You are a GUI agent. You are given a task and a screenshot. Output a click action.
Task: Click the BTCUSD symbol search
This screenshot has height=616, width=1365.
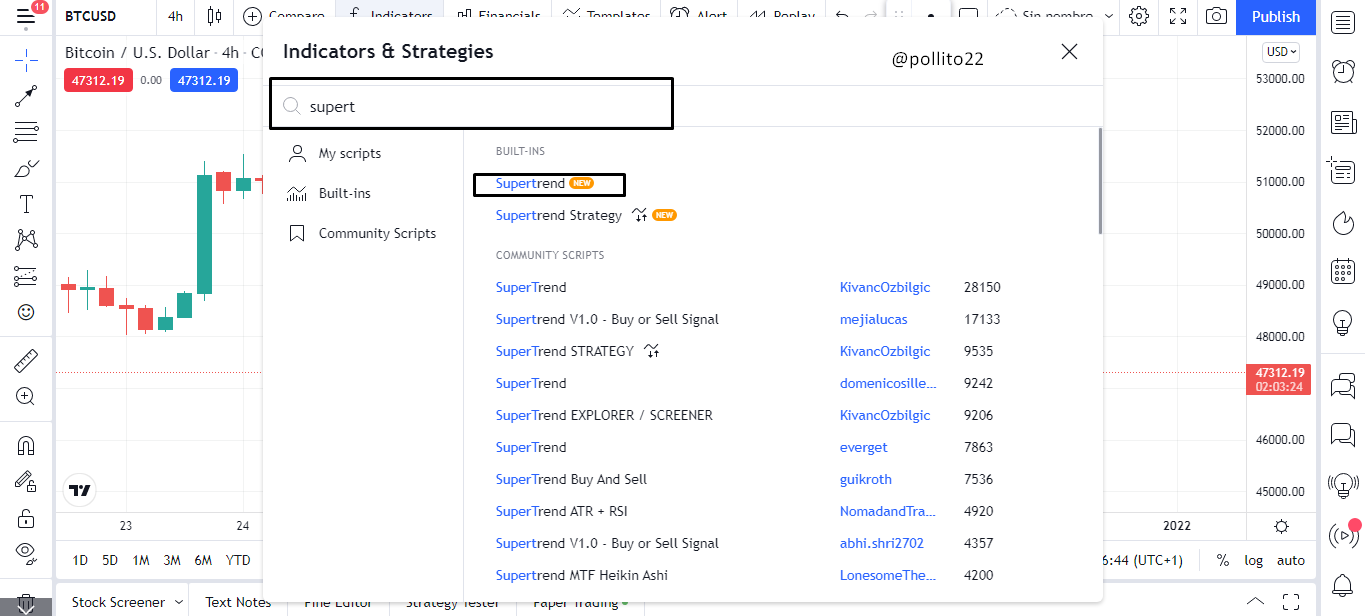[x=90, y=16]
